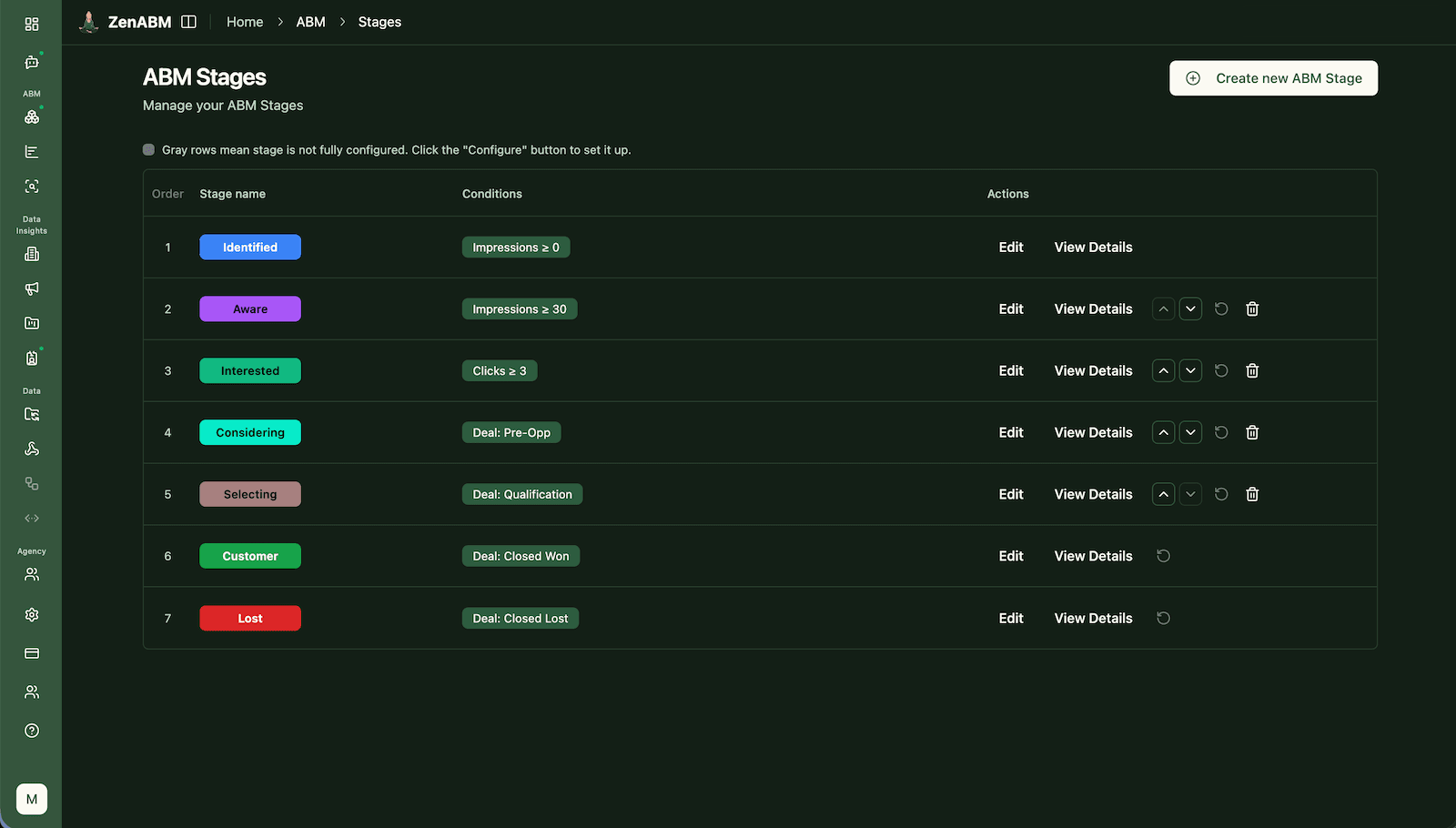This screenshot has width=1456, height=828.
Task: Move the Selecting stage up with chevron
Action: [1163, 494]
